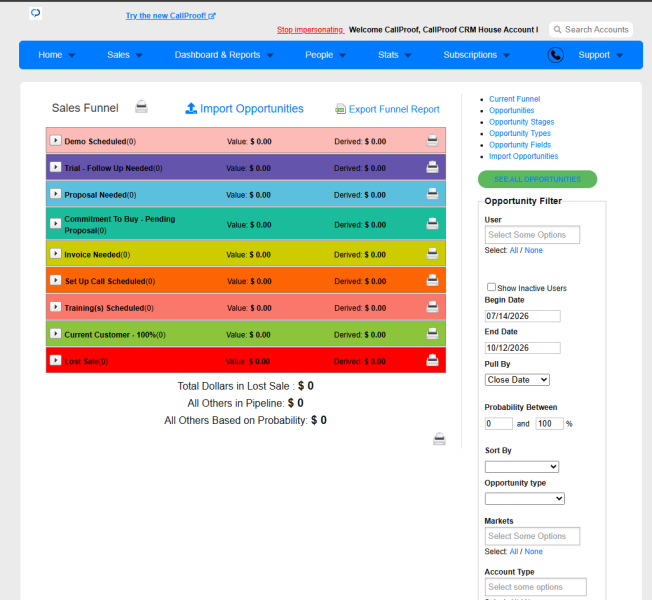Open the Opportunity Fields link

pyautogui.click(x=520, y=145)
